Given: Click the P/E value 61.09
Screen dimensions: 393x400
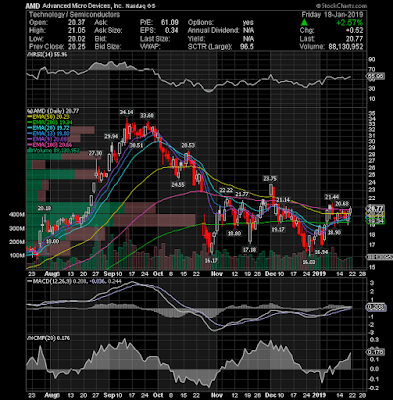Looking at the screenshot, I should [x=170, y=22].
